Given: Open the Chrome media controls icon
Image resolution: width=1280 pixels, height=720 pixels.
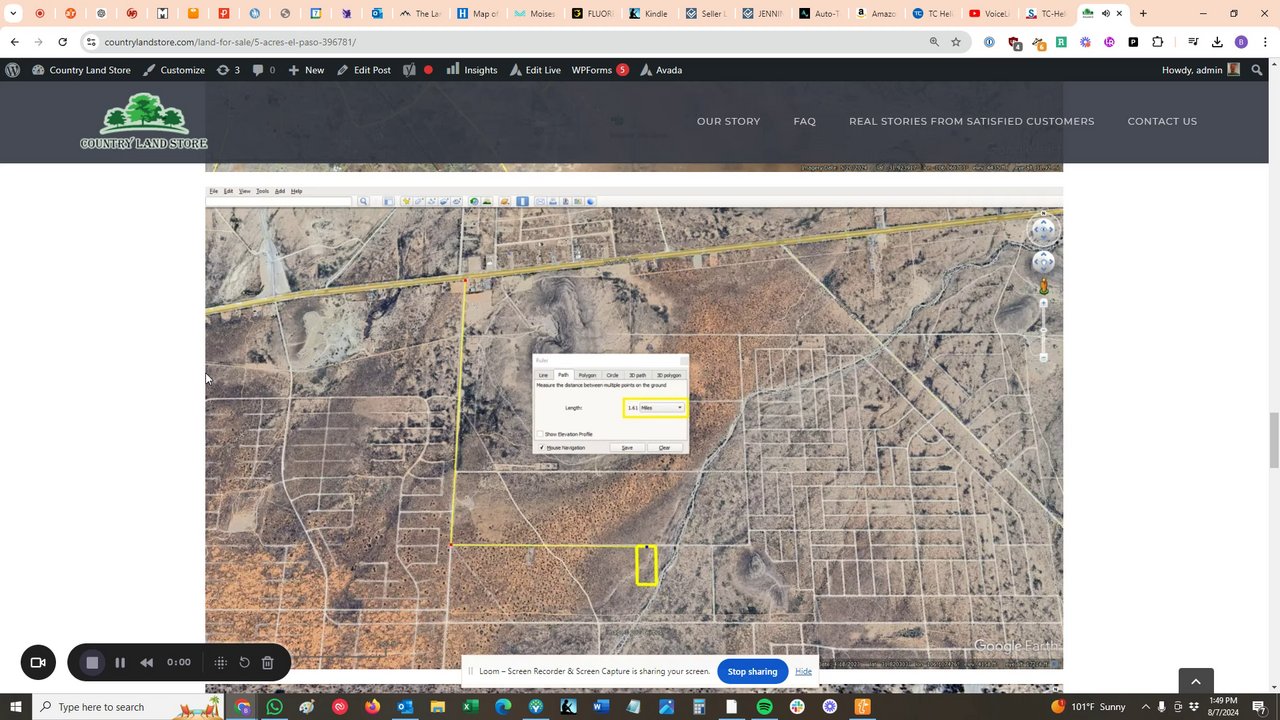Looking at the screenshot, I should (x=1192, y=42).
